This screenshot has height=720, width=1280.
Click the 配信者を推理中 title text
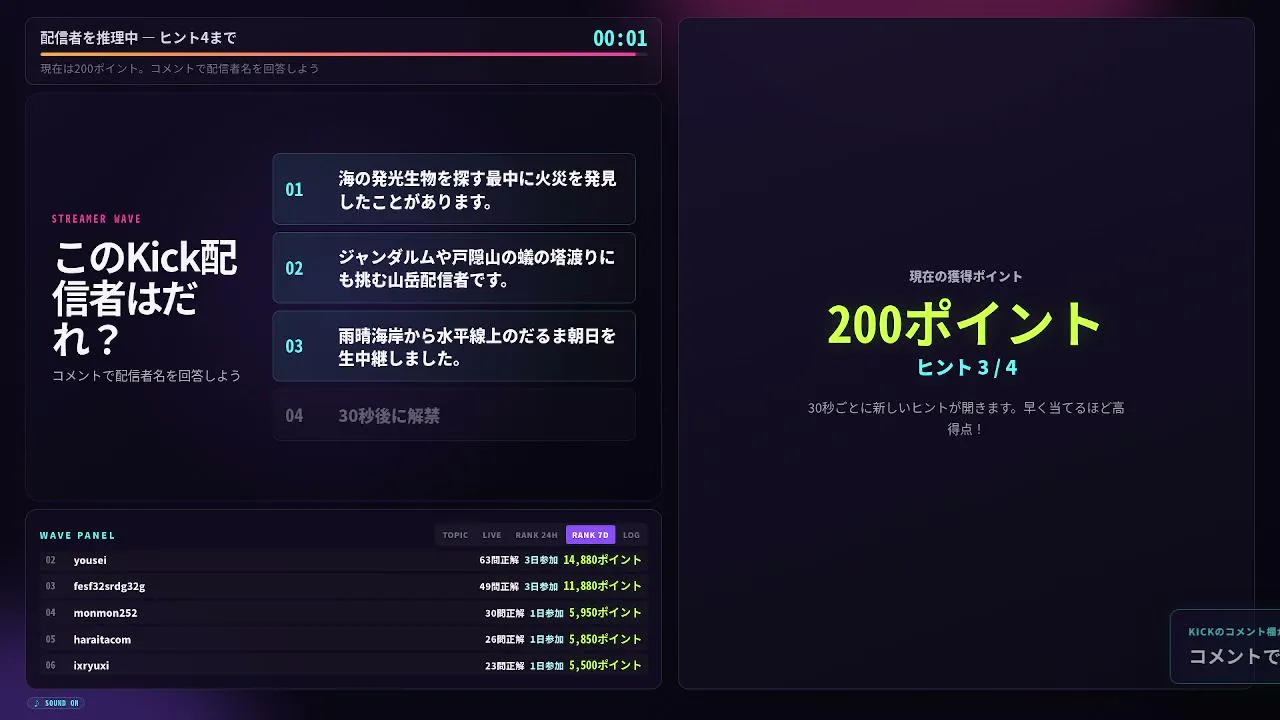[138, 38]
